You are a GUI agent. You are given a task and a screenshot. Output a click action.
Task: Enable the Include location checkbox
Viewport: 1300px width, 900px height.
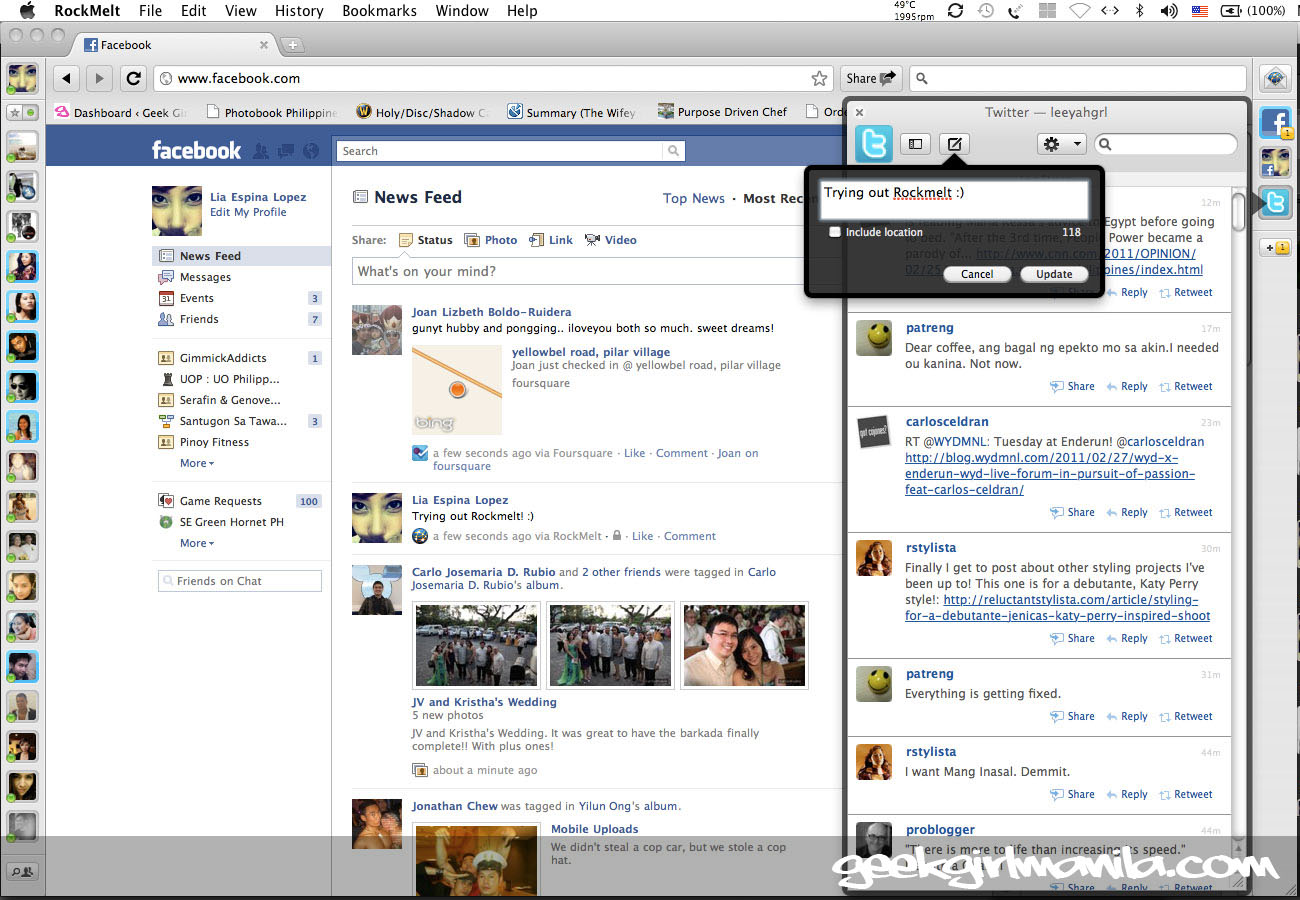click(835, 232)
